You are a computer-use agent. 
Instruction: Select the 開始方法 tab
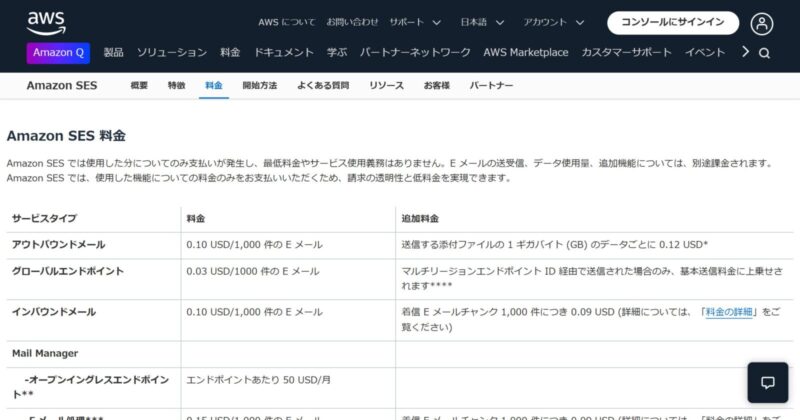tap(259, 86)
